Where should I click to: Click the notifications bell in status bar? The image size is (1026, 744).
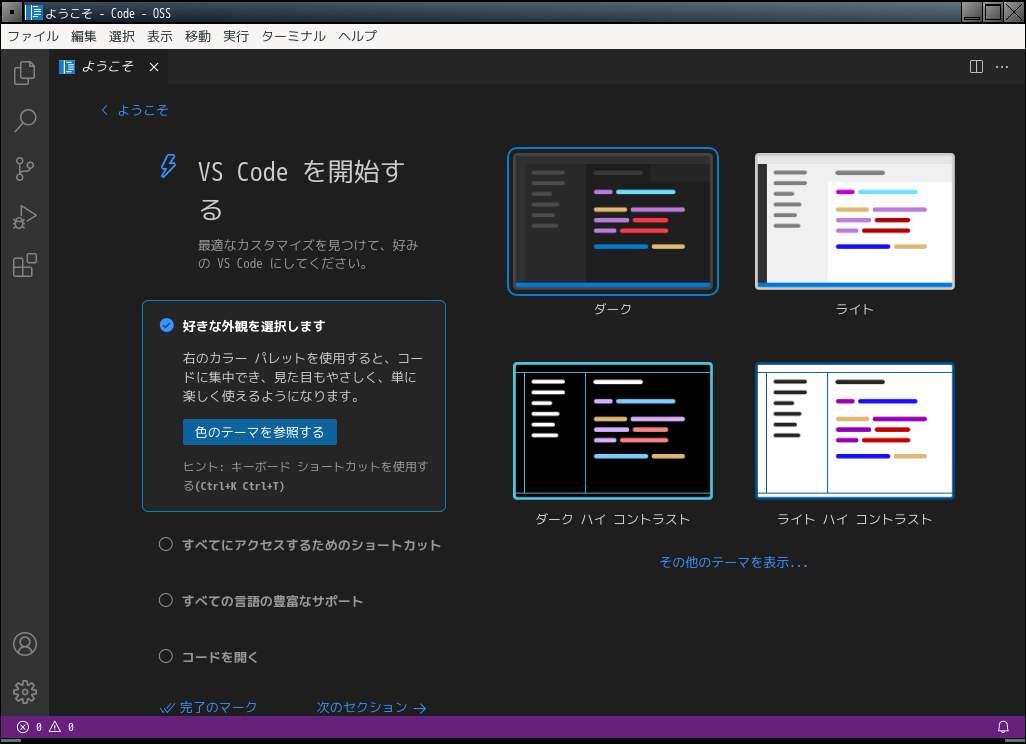coord(1002,727)
